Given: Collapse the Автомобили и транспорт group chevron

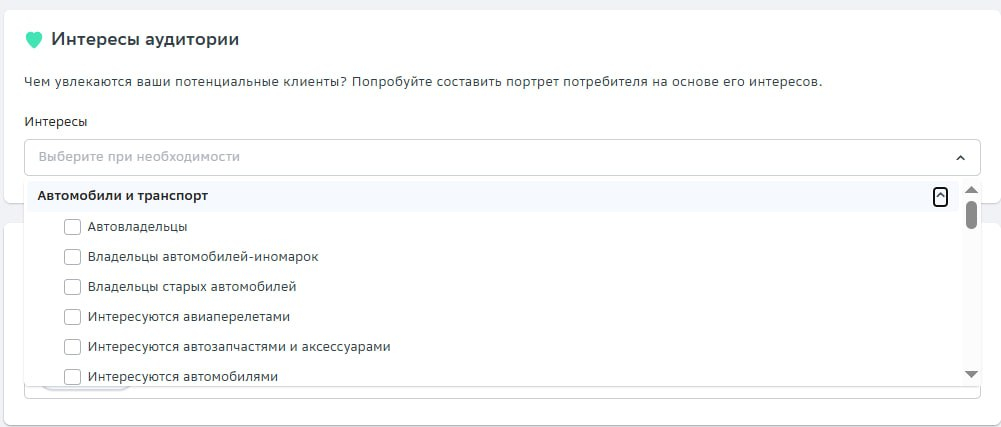Looking at the screenshot, I should coord(940,197).
